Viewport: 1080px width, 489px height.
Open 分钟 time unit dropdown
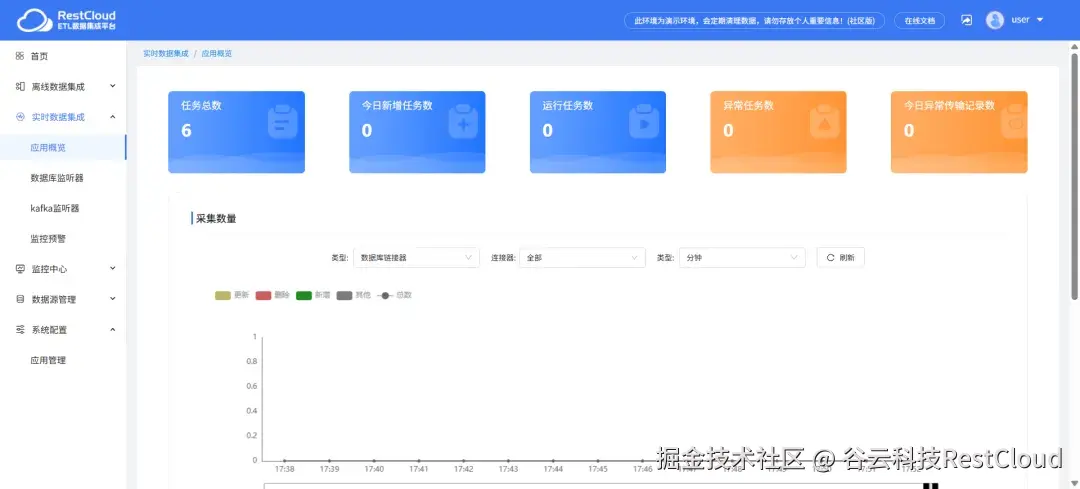click(x=742, y=258)
